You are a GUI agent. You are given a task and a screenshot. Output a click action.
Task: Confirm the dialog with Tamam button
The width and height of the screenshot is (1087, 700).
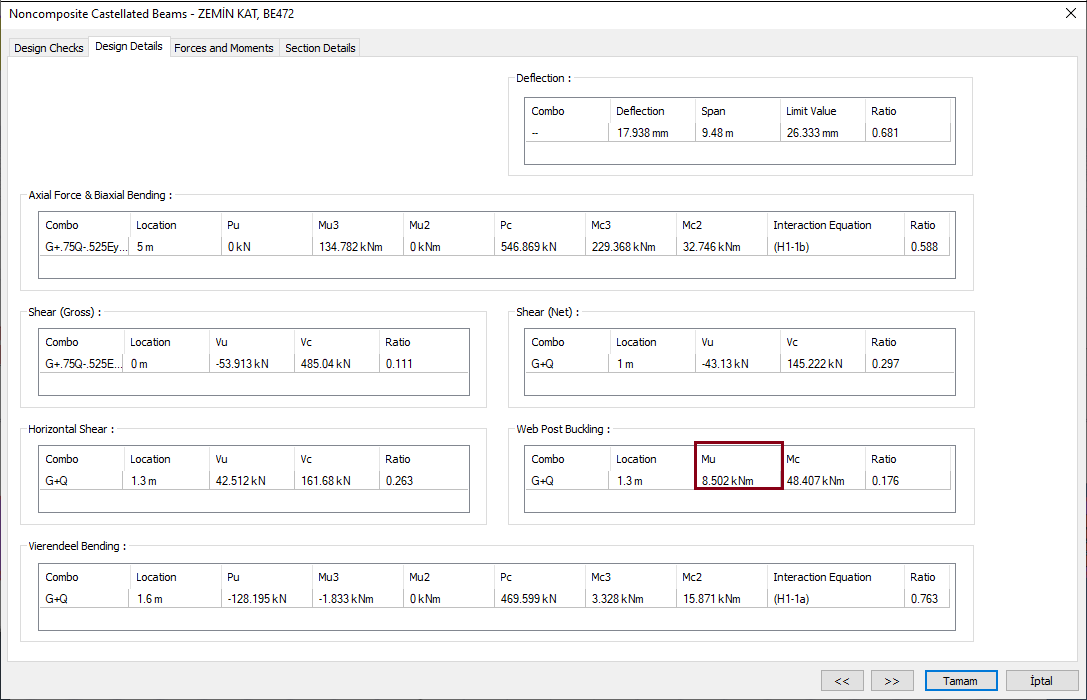[x=960, y=680]
